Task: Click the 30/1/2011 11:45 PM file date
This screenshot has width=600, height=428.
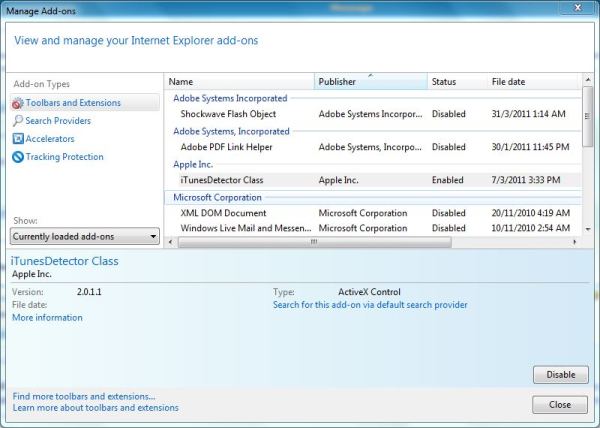Action: coord(530,147)
